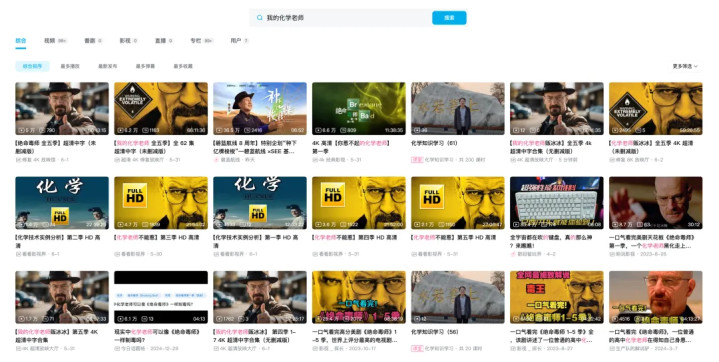The height and width of the screenshot is (362, 719).
Task: Click the pink course badge under 化学知识学习 (61)
Action: (416, 160)
